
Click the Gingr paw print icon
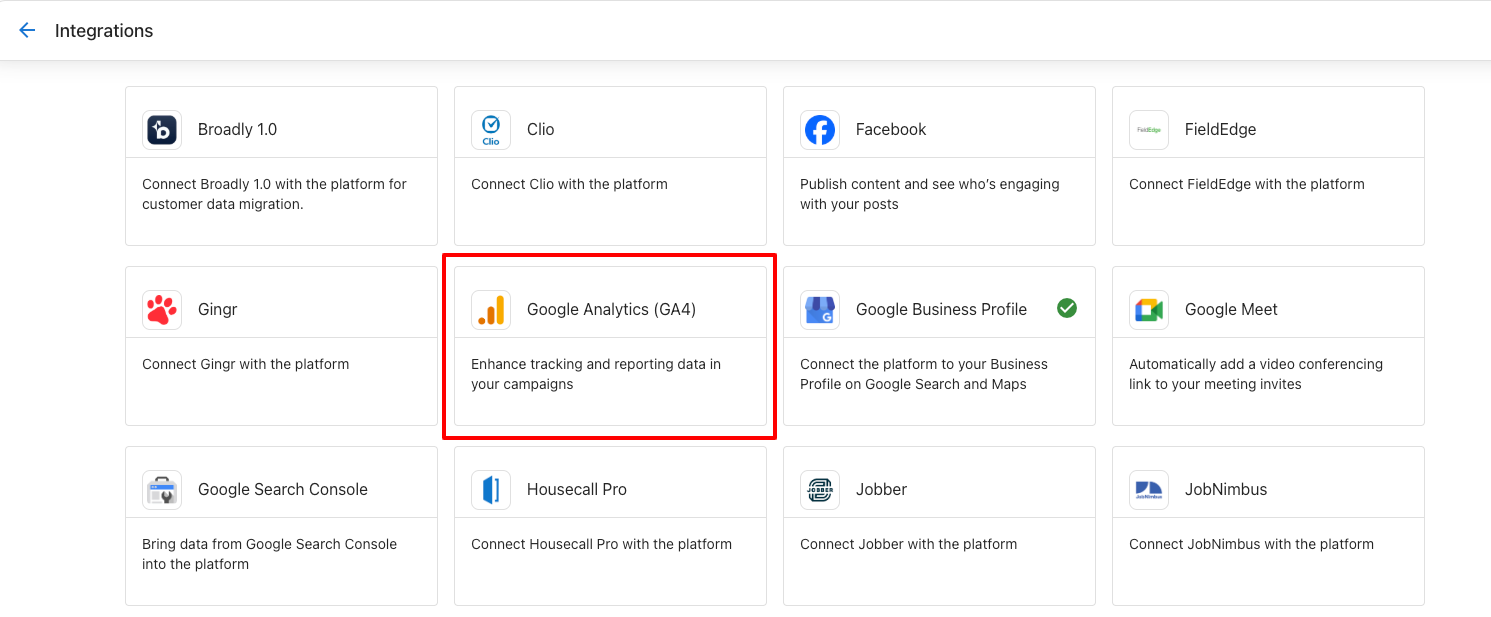pos(162,310)
